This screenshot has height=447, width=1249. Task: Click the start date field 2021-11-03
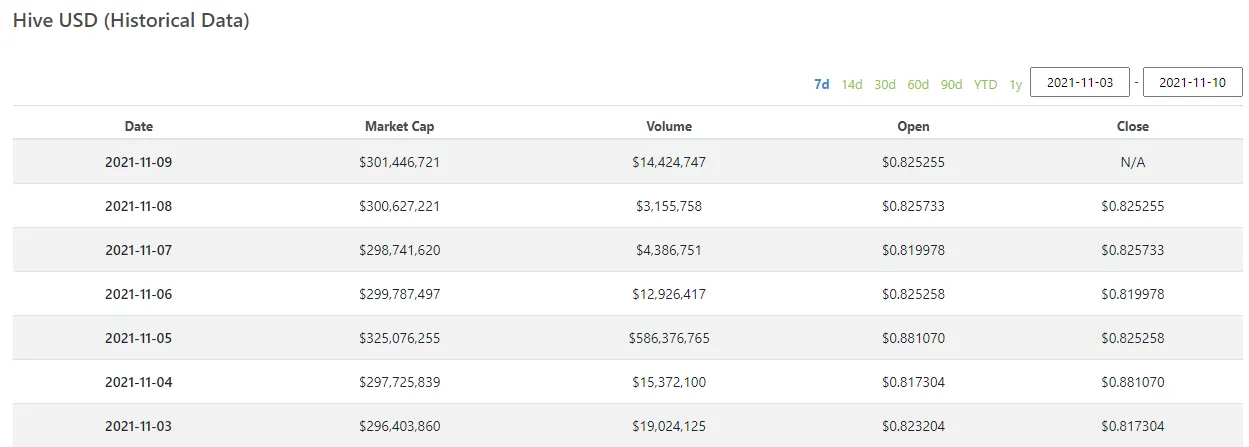tap(1080, 83)
